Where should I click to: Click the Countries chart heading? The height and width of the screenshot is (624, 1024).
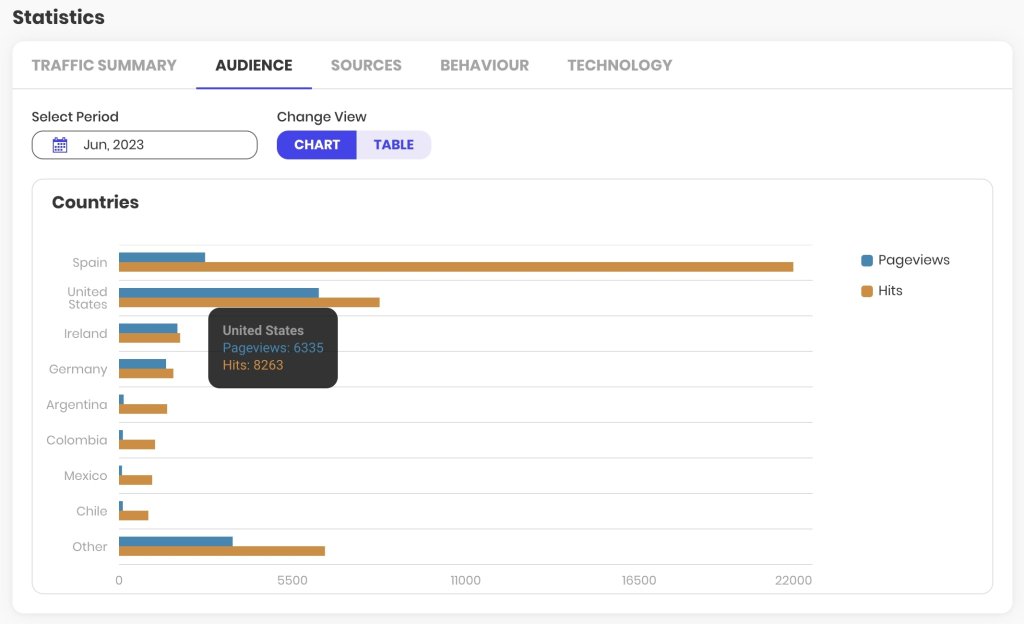pyautogui.click(x=95, y=202)
